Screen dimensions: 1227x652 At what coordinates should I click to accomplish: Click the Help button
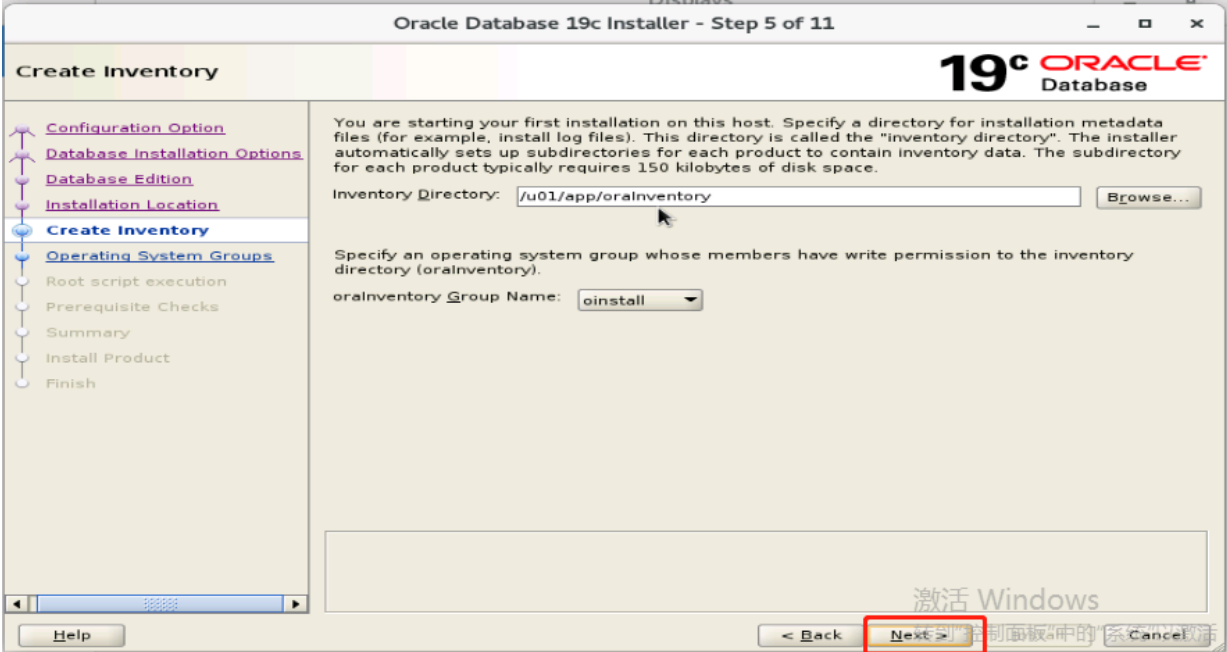(72, 635)
